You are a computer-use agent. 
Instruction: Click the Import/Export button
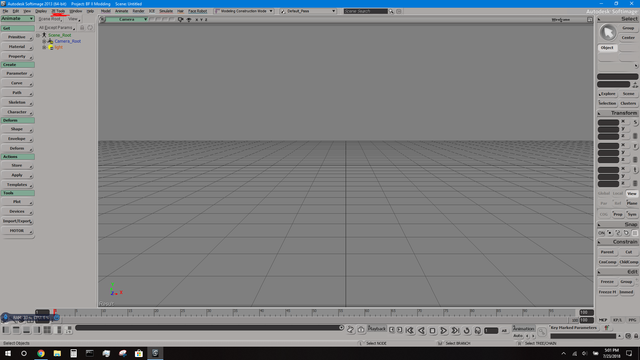point(17,221)
